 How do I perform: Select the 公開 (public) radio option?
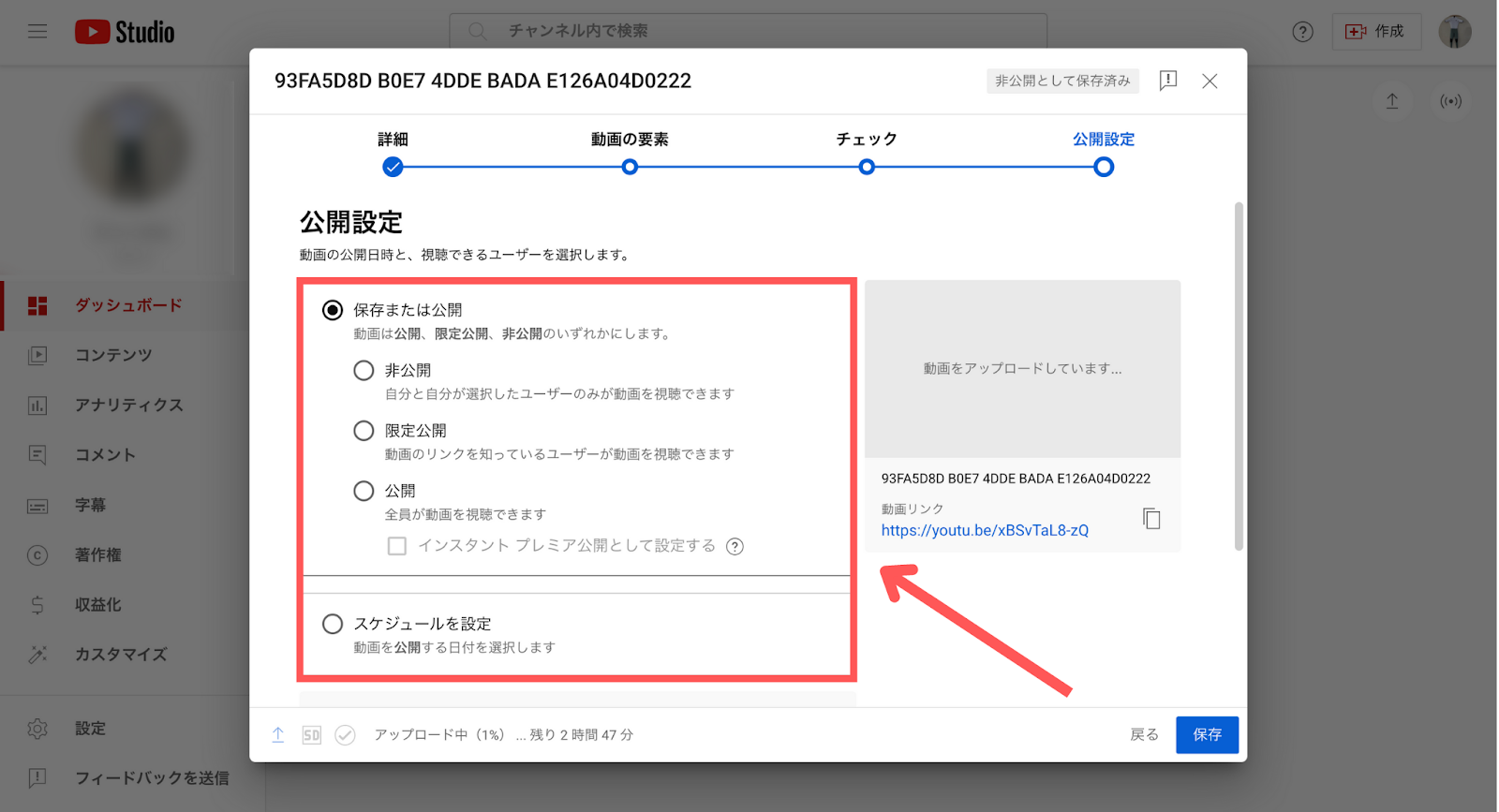[364, 491]
